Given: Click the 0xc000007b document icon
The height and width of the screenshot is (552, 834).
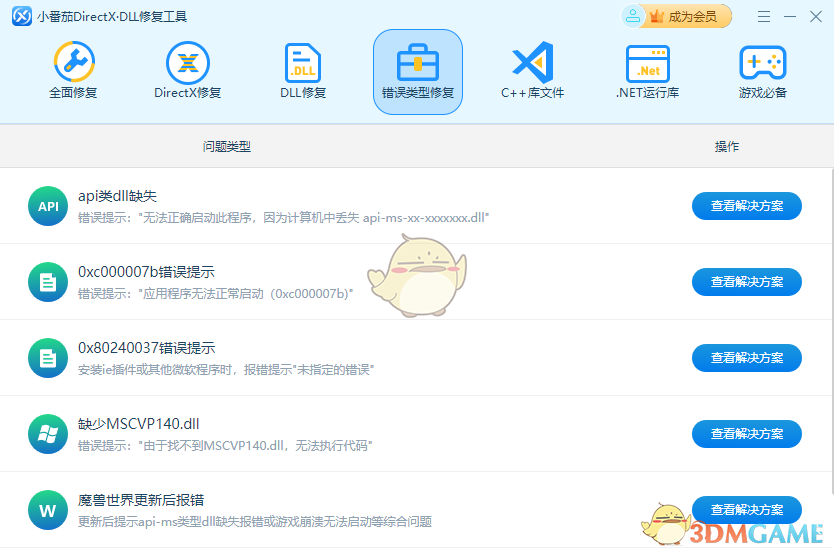Looking at the screenshot, I should 48,282.
